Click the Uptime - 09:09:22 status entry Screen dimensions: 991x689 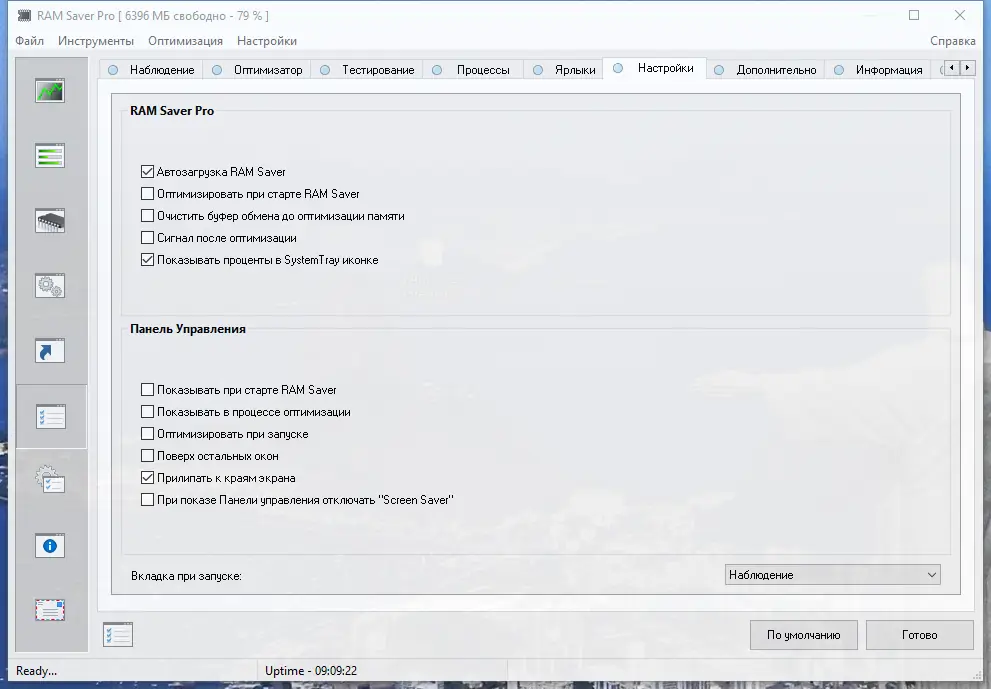(x=311, y=671)
